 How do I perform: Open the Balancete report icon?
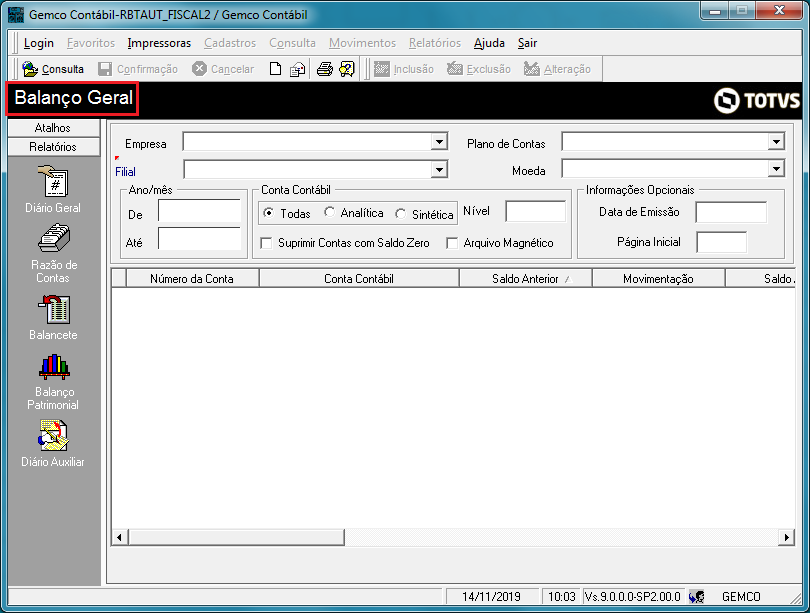click(x=54, y=309)
